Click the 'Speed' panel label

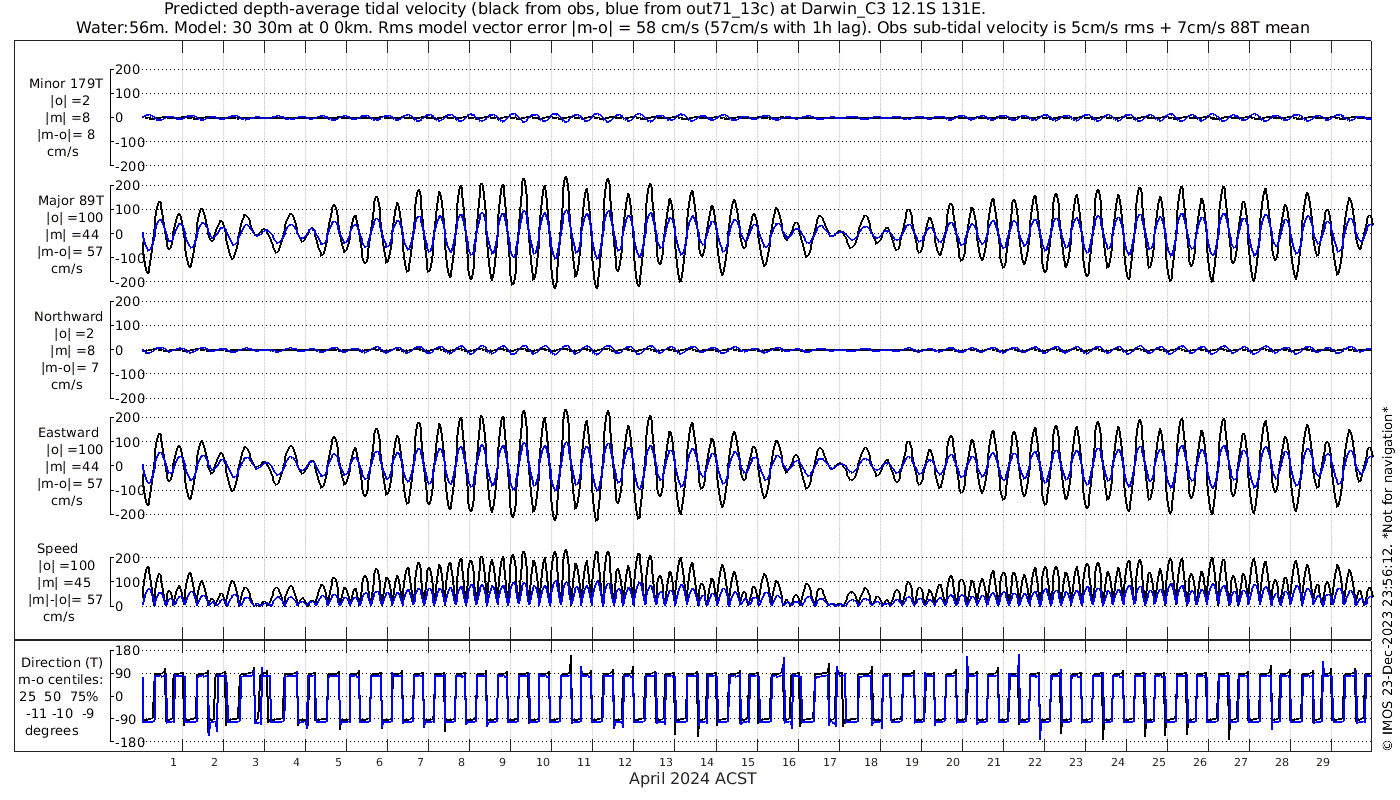click(x=57, y=549)
